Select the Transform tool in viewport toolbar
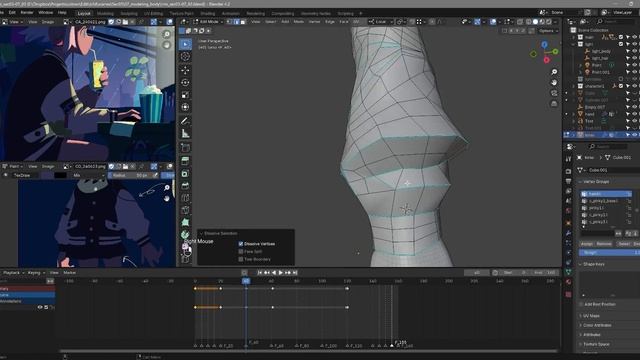The width and height of the screenshot is (640, 360). pos(185,107)
